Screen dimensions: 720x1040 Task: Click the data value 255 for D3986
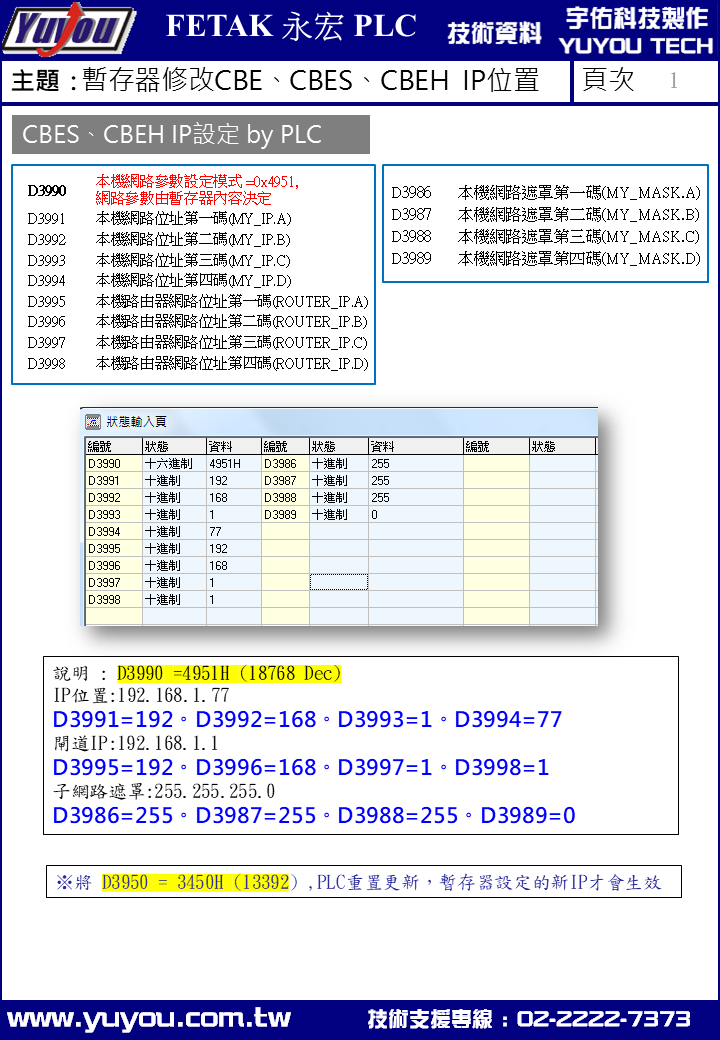(416, 464)
